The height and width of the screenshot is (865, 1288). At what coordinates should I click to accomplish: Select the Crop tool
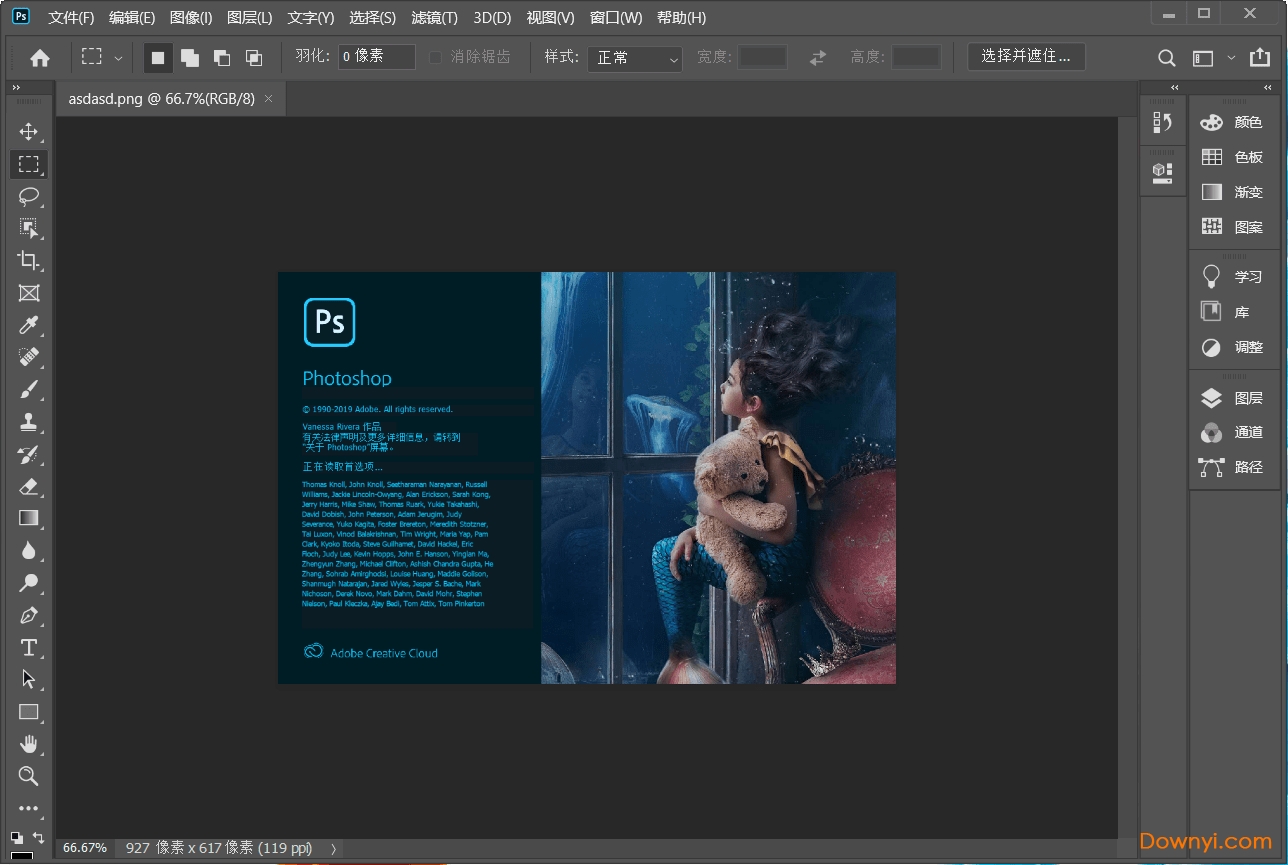pyautogui.click(x=29, y=260)
